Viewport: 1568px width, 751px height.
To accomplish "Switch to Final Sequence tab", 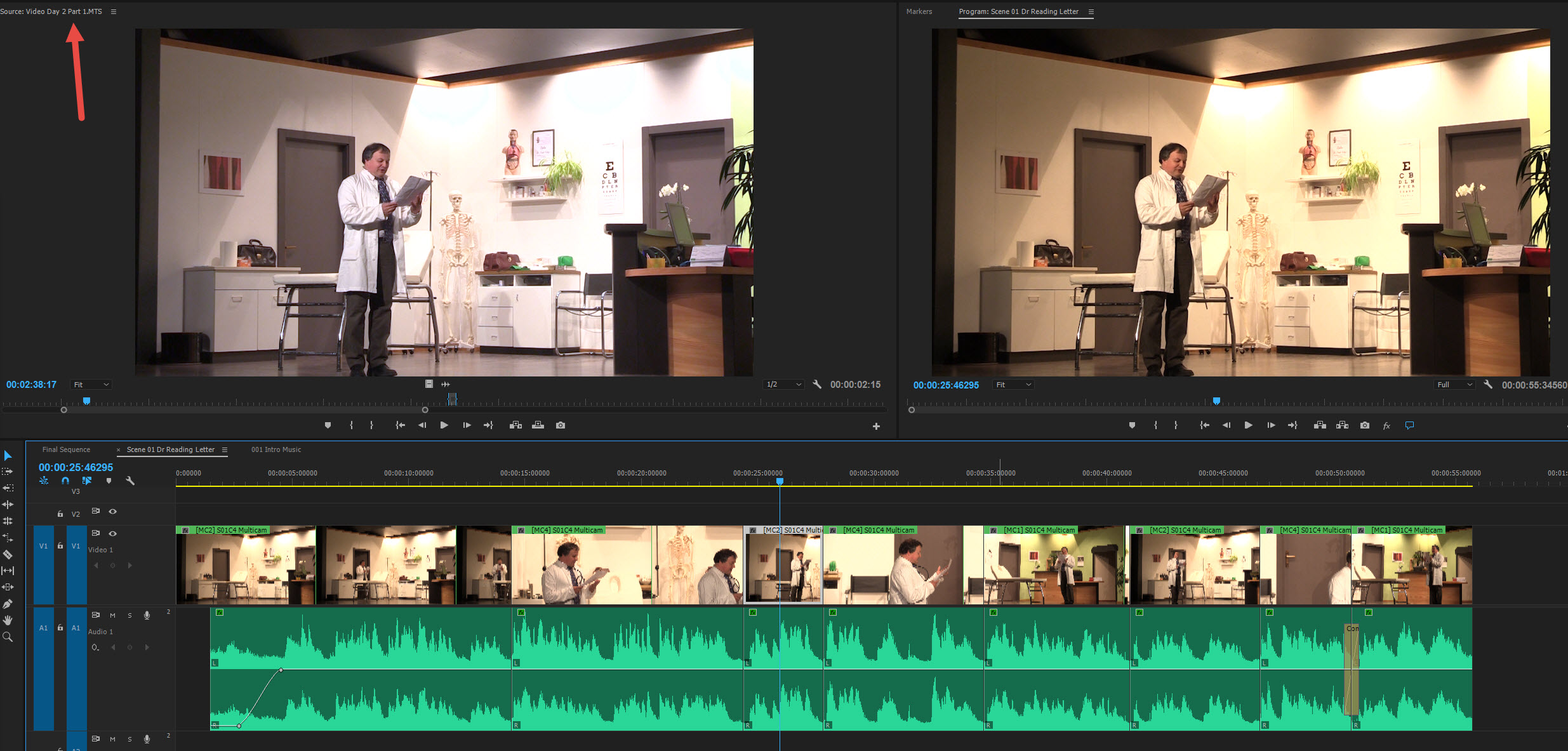I will pos(66,449).
